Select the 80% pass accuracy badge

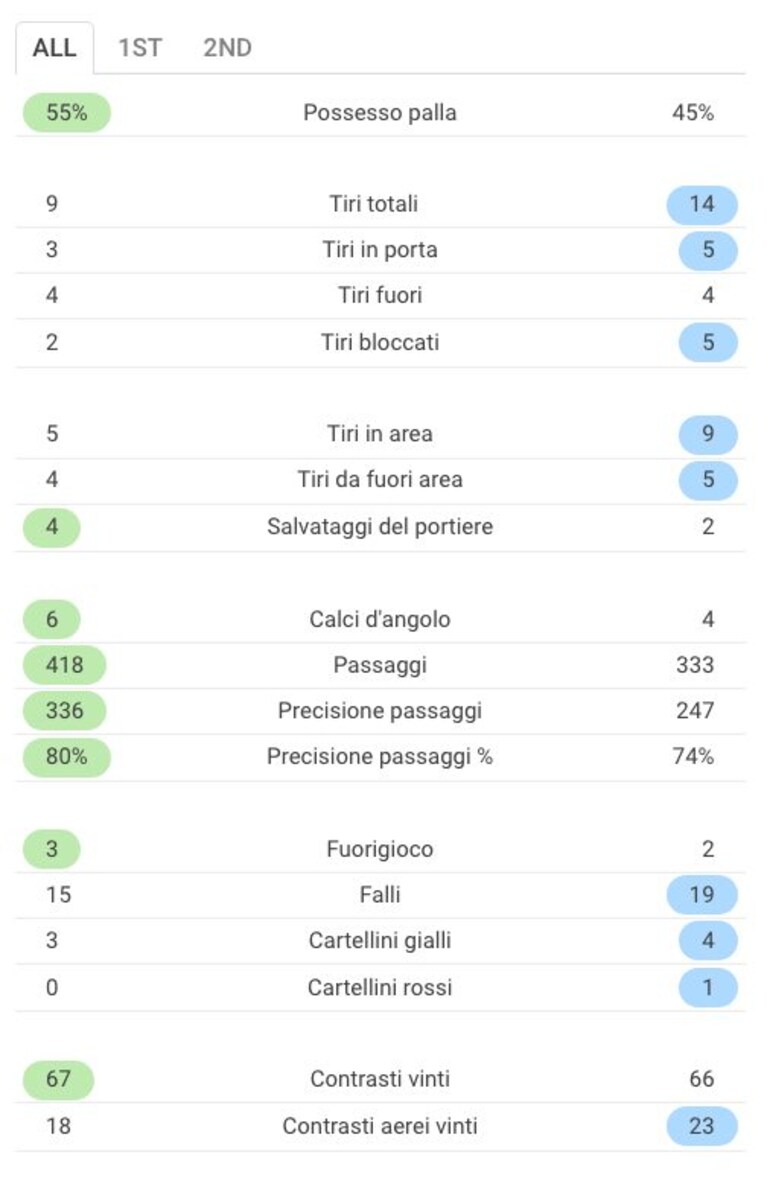click(x=67, y=756)
